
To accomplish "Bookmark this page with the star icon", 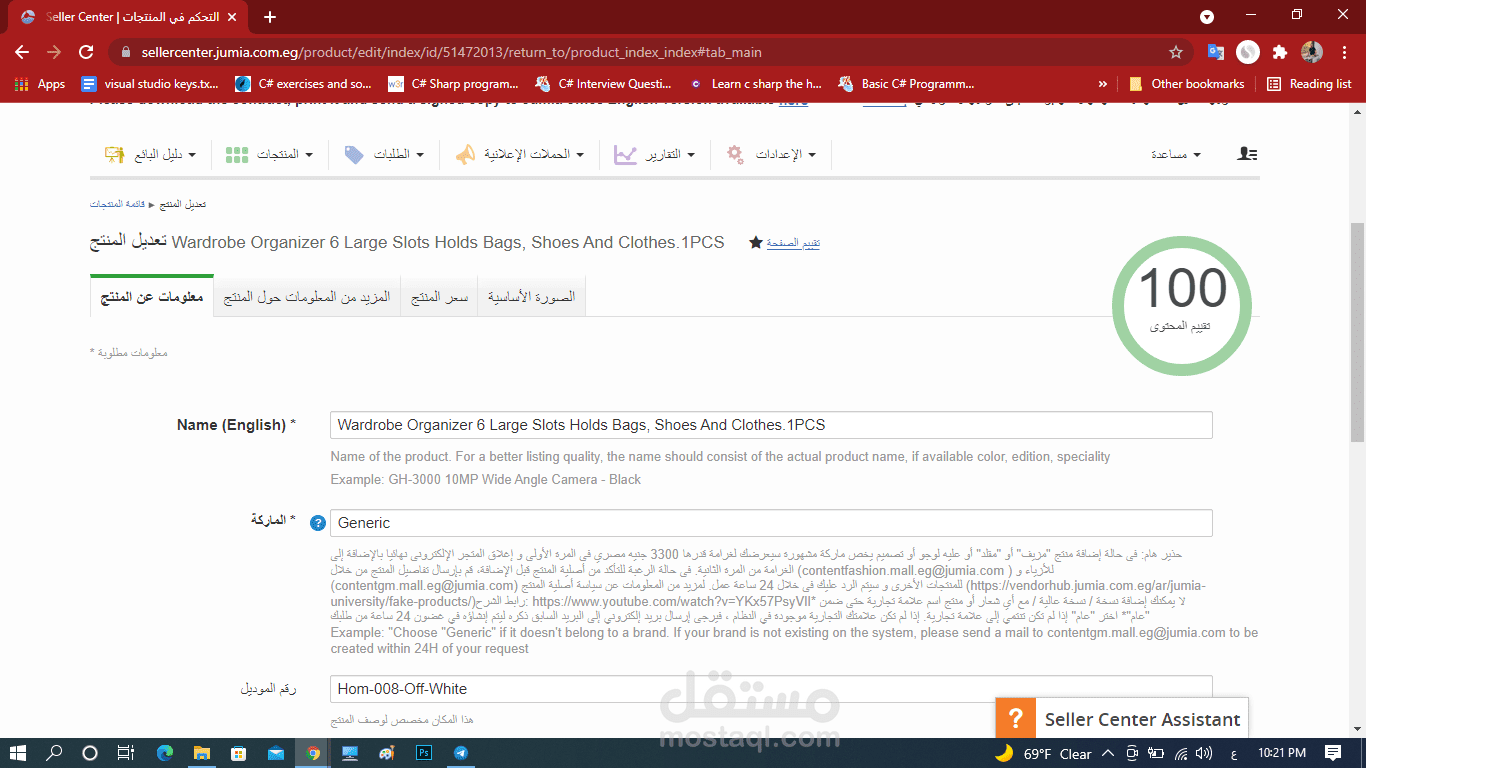I will coord(1176,52).
